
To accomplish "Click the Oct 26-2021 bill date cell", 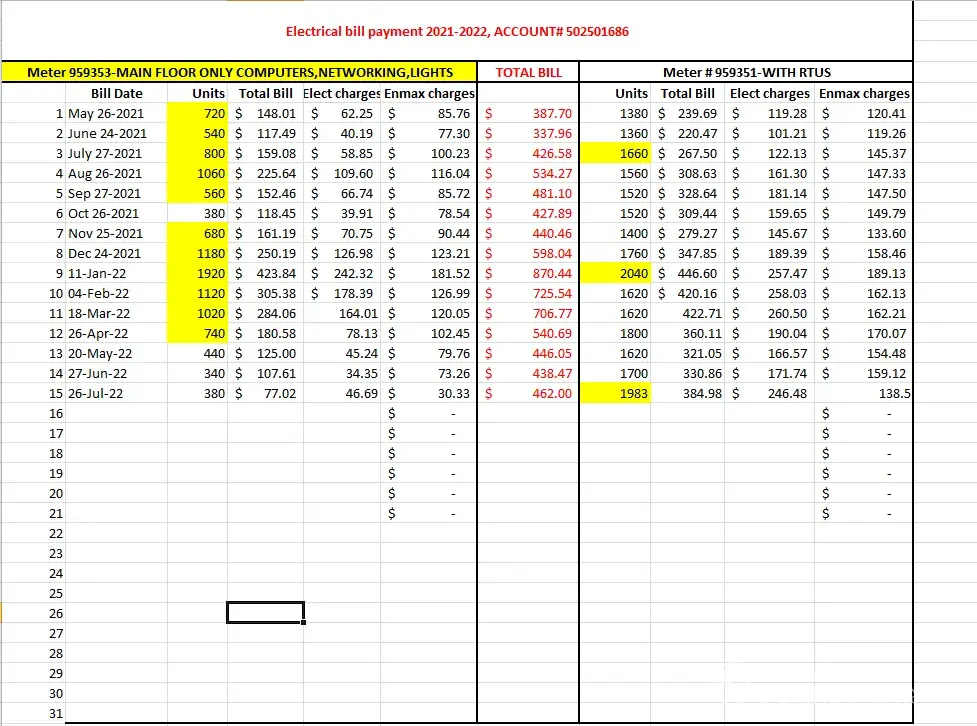I will click(x=105, y=214).
